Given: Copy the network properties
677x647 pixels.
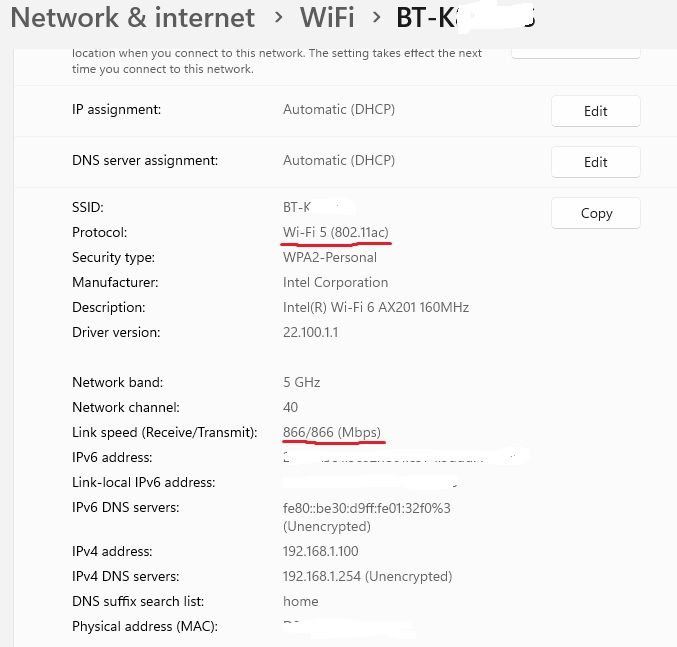Looking at the screenshot, I should click(595, 213).
